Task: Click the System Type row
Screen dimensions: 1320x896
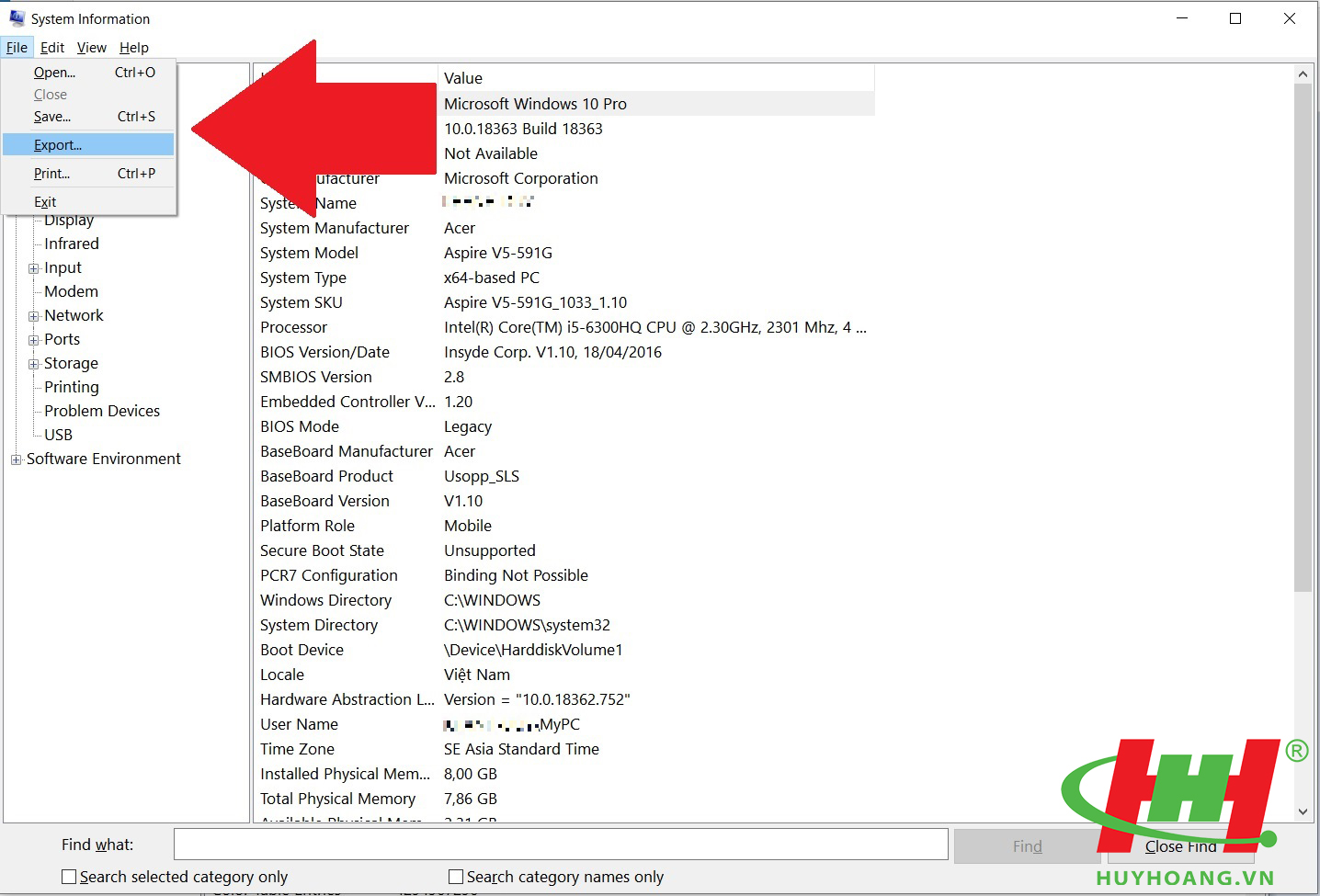Action: click(x=564, y=278)
